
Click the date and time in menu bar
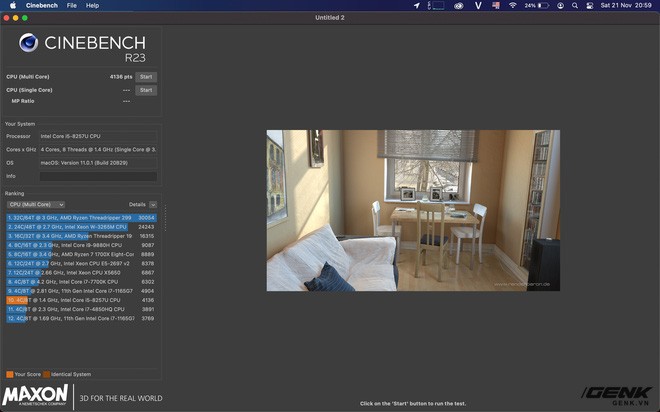[x=626, y=5]
